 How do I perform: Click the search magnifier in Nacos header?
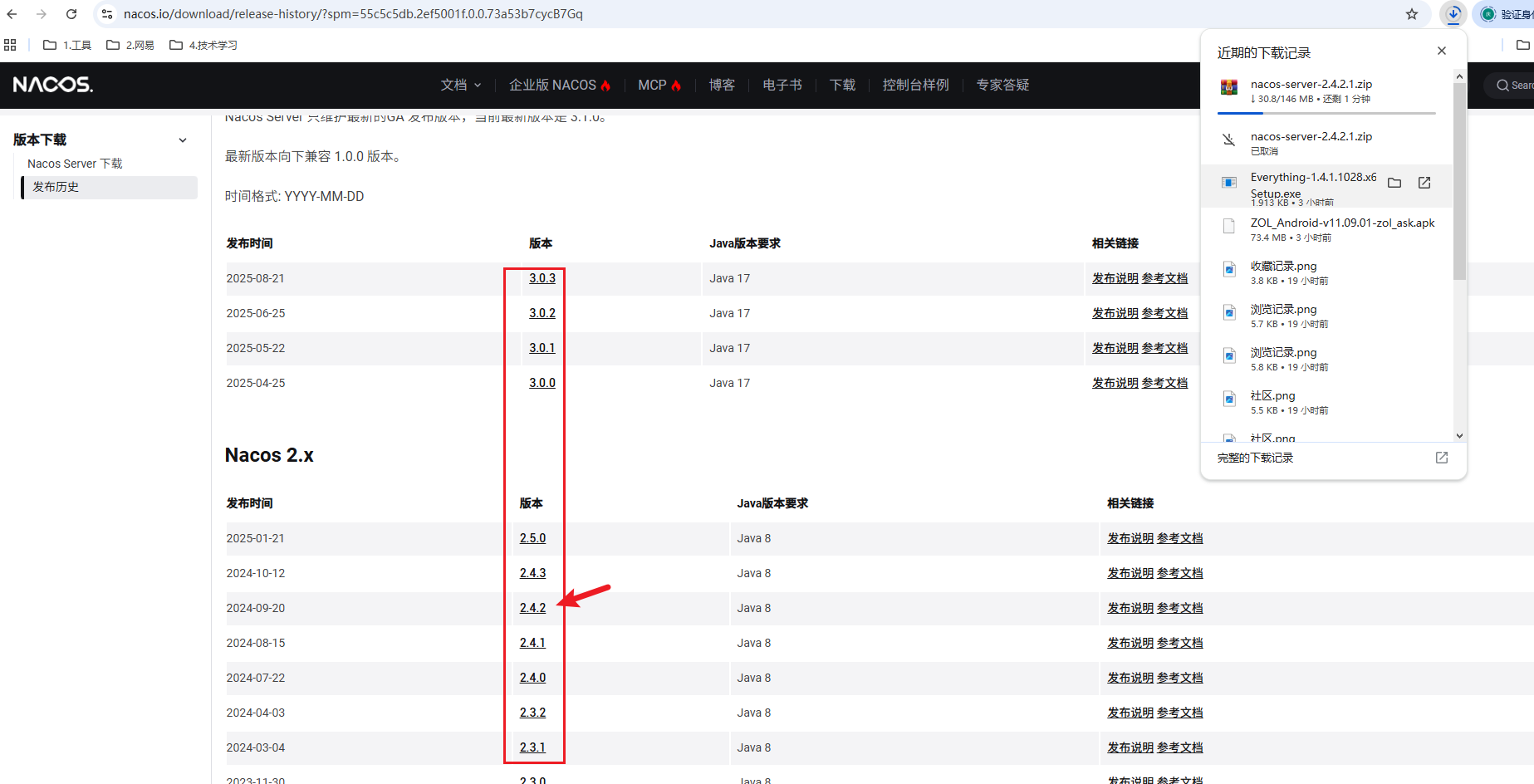1502,86
